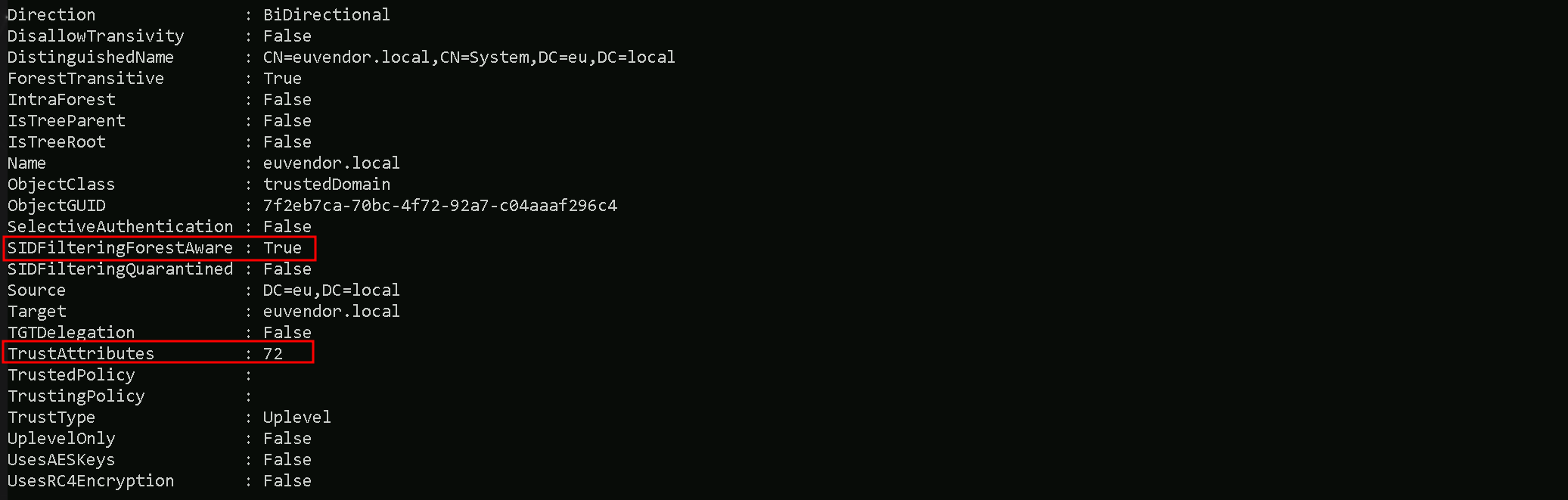Image resolution: width=1568 pixels, height=500 pixels.
Task: Click the trustedDomain ObjectClass value
Action: coord(326,185)
